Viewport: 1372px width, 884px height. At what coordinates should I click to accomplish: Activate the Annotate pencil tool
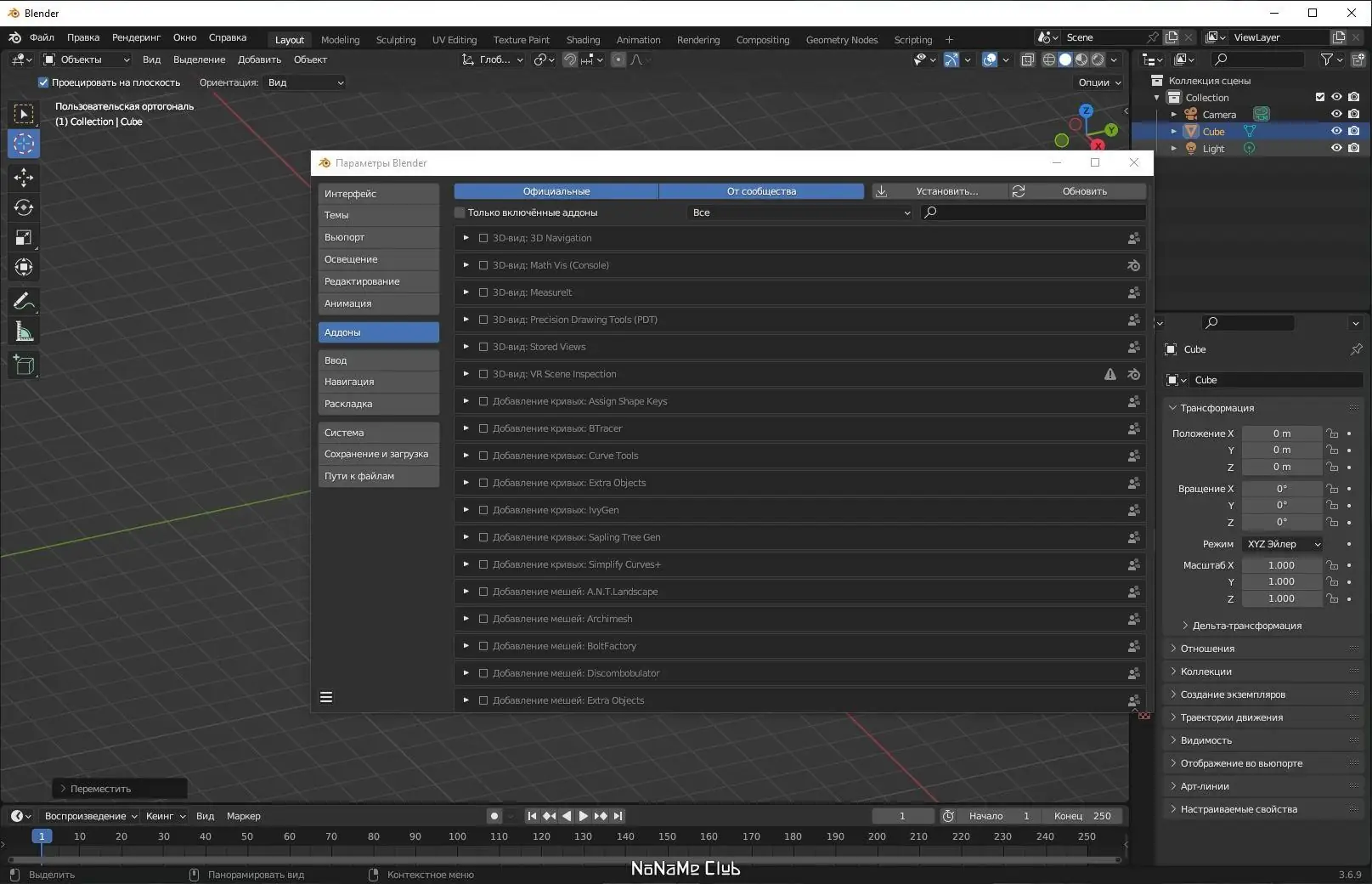coord(24,301)
